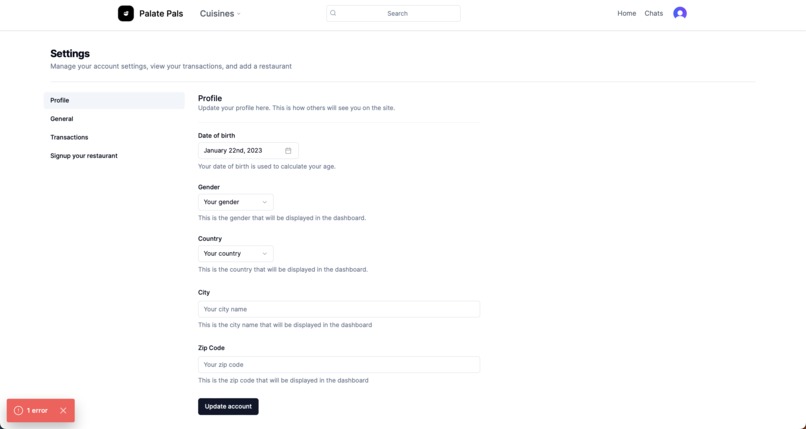Click the top Search field
The image size is (806, 429).
click(x=393, y=13)
